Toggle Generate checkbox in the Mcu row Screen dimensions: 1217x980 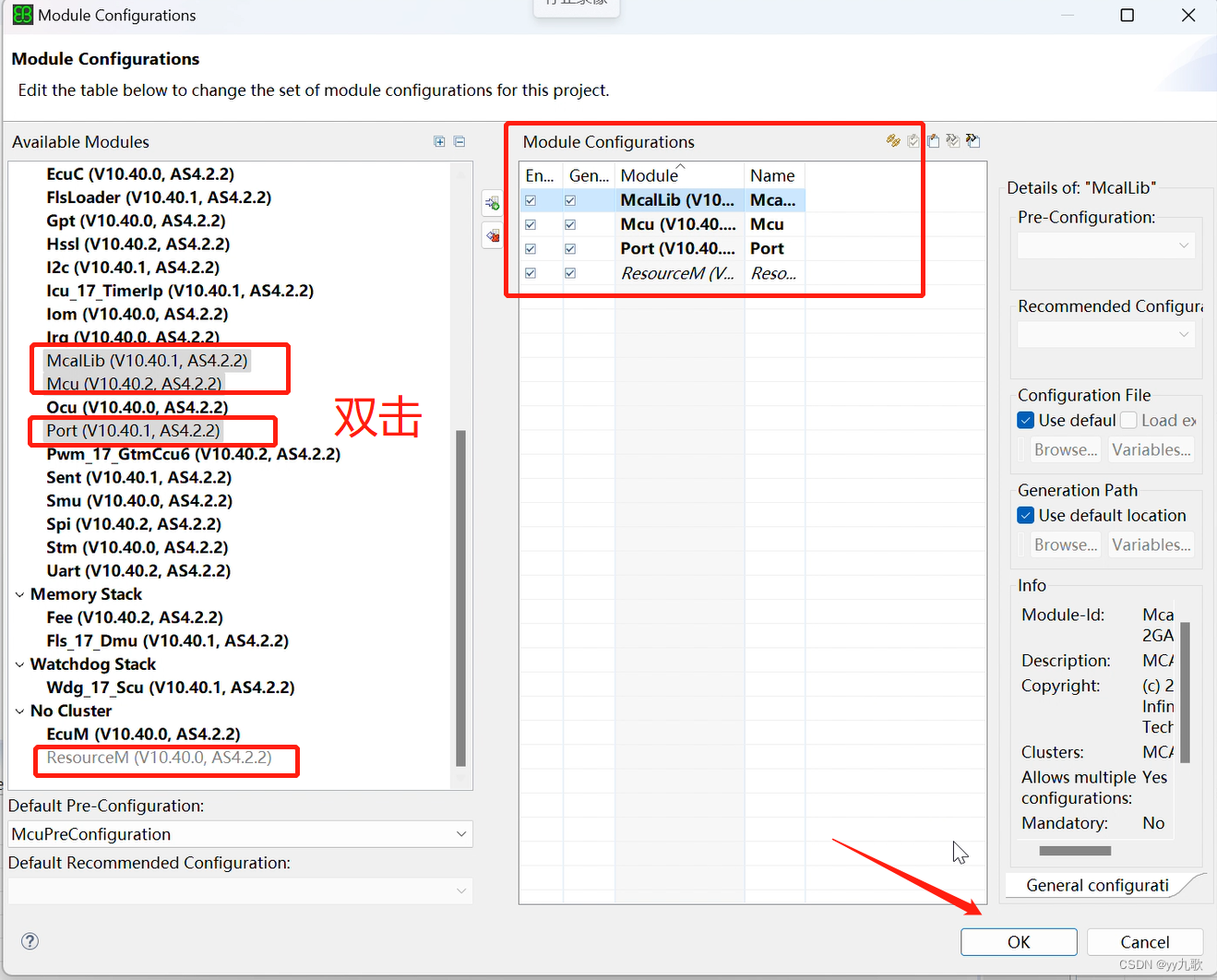click(x=570, y=224)
